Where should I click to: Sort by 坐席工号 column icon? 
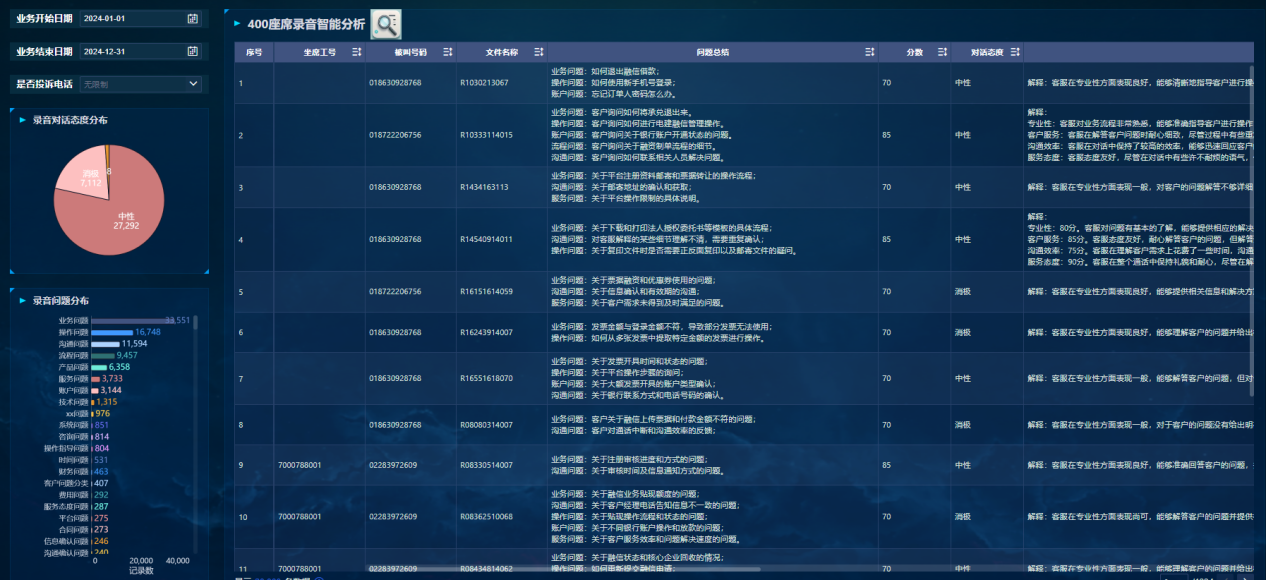(357, 52)
